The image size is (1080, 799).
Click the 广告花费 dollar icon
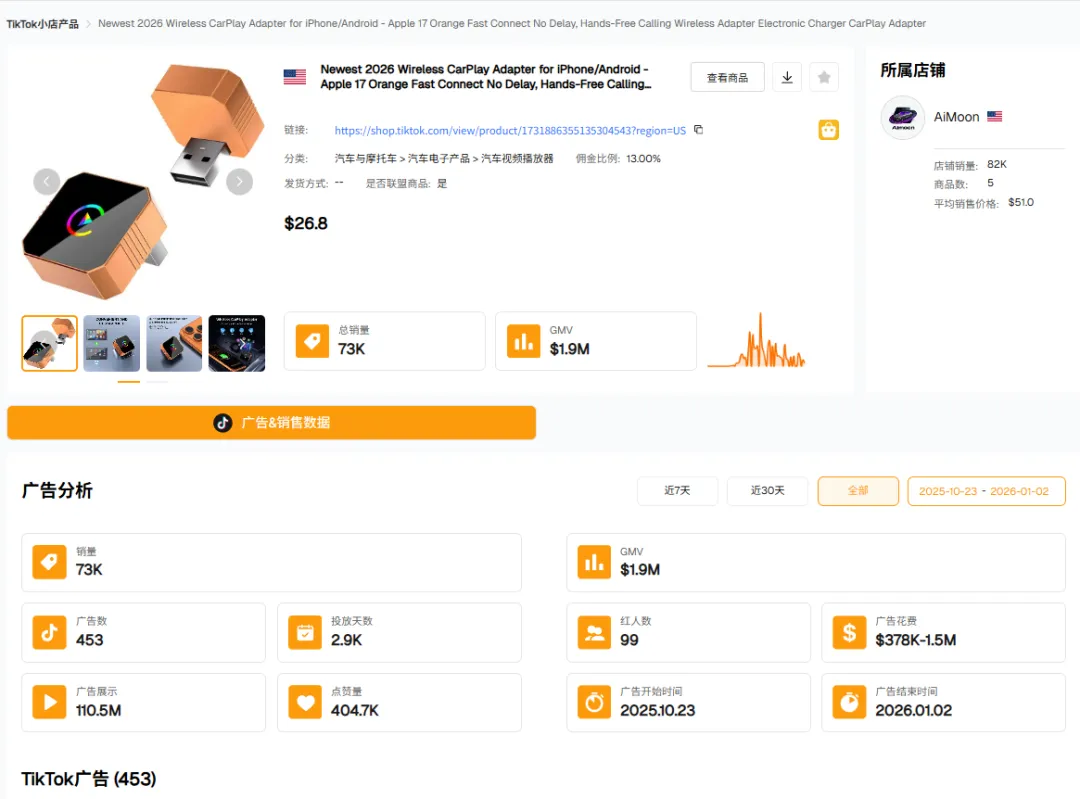849,632
